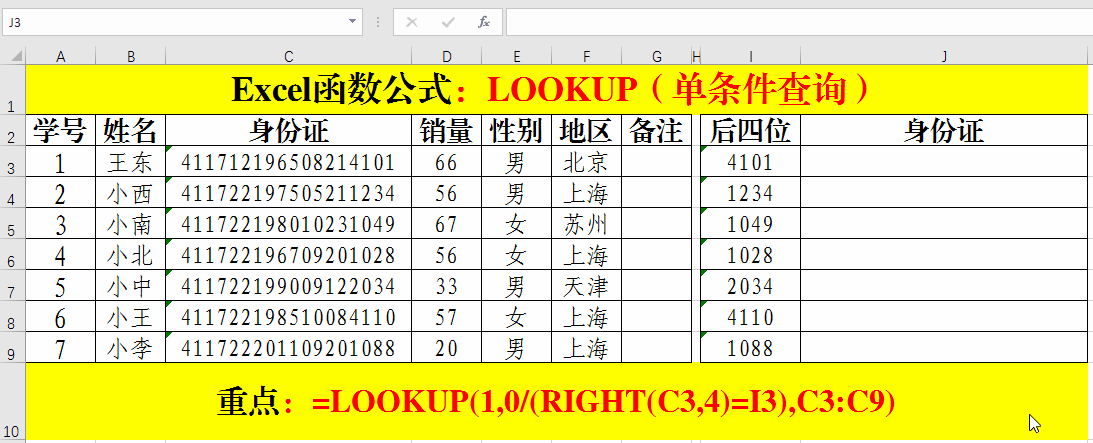The width and height of the screenshot is (1093, 443).
Task: Select the cell with name 小王
Action: tap(130, 316)
